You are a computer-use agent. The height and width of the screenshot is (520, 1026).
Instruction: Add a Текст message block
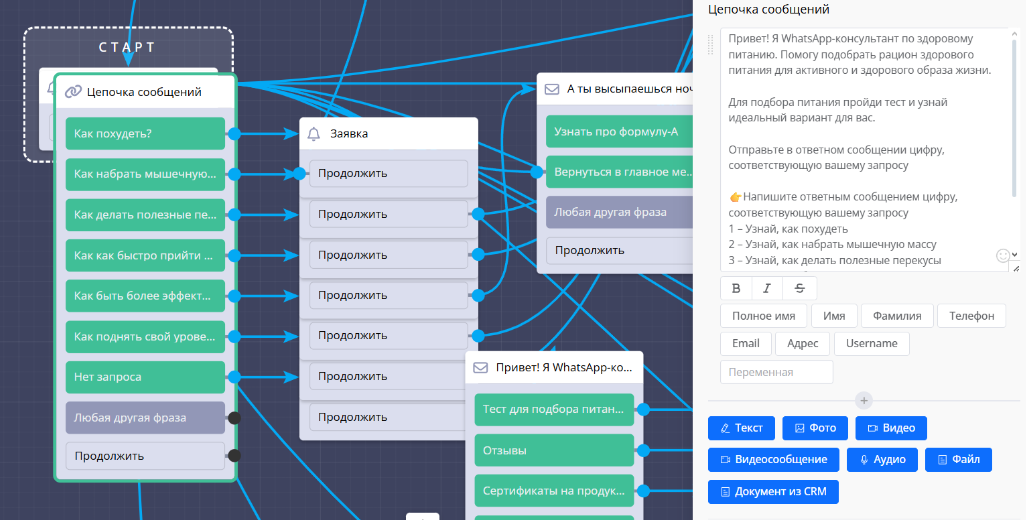741,428
